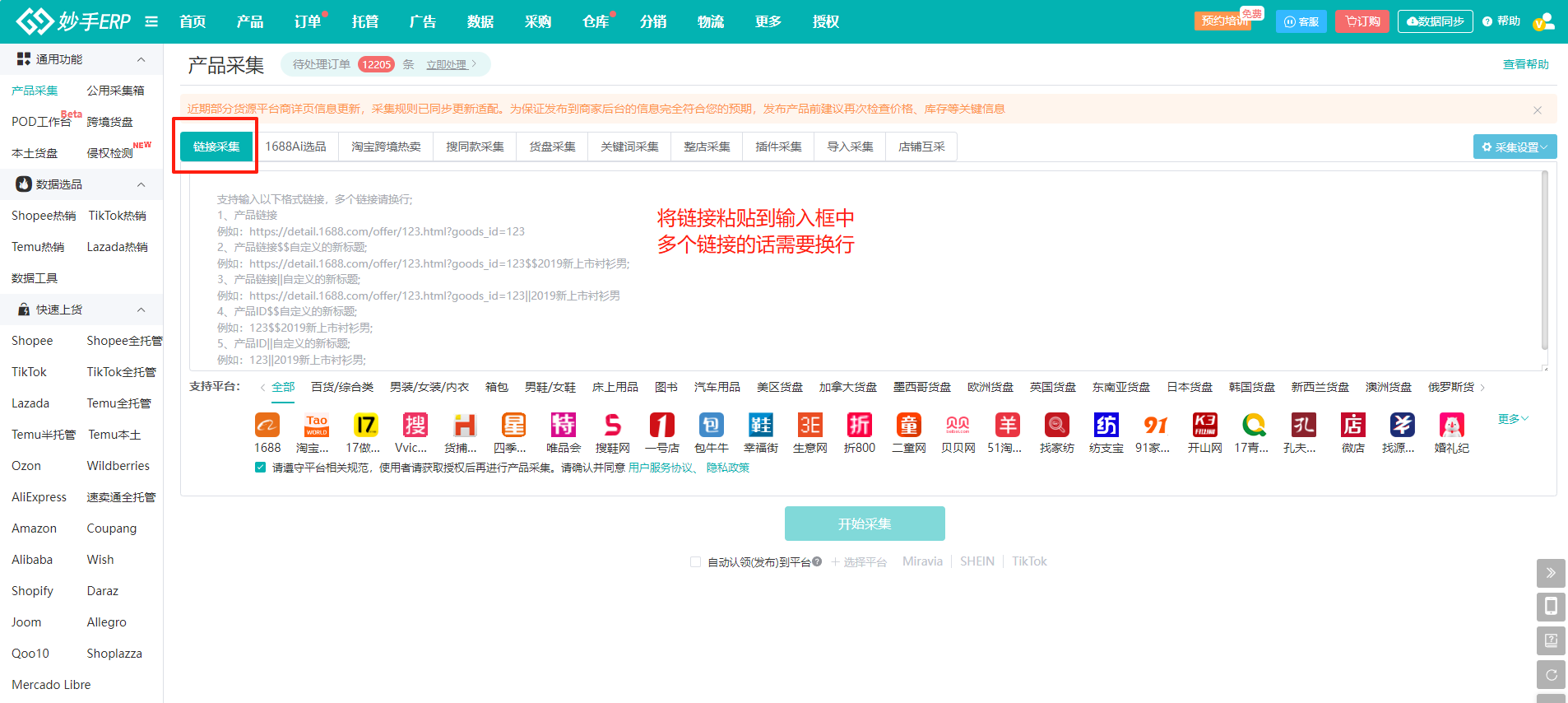Image resolution: width=1568 pixels, height=703 pixels.
Task: Click the 订购 button
Action: pos(1362,21)
